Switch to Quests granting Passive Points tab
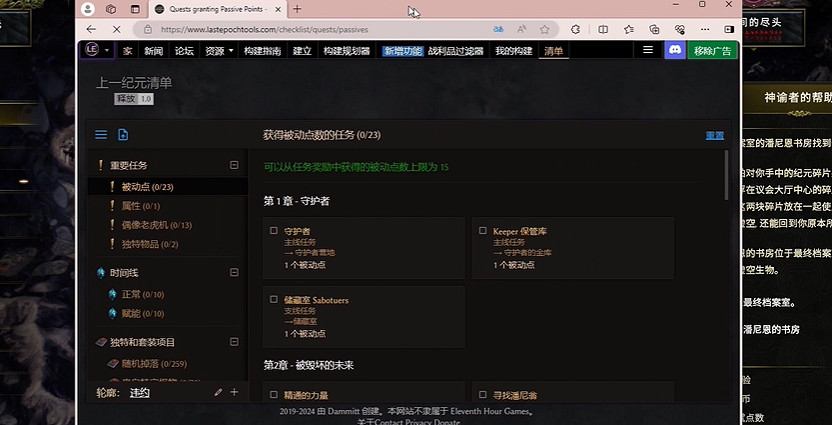Screen dimensions: 832x425 tap(218, 9)
